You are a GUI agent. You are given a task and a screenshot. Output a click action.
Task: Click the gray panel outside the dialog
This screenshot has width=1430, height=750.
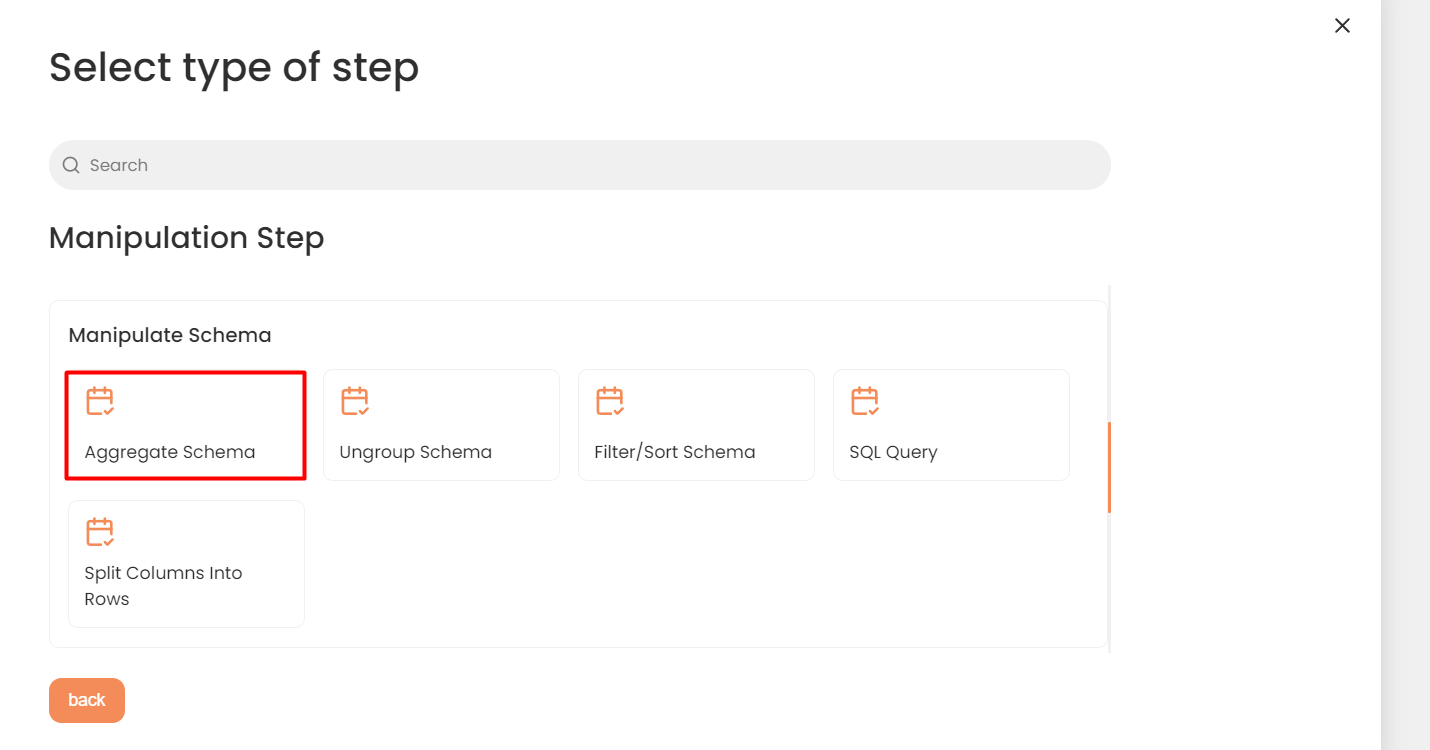(1405, 375)
